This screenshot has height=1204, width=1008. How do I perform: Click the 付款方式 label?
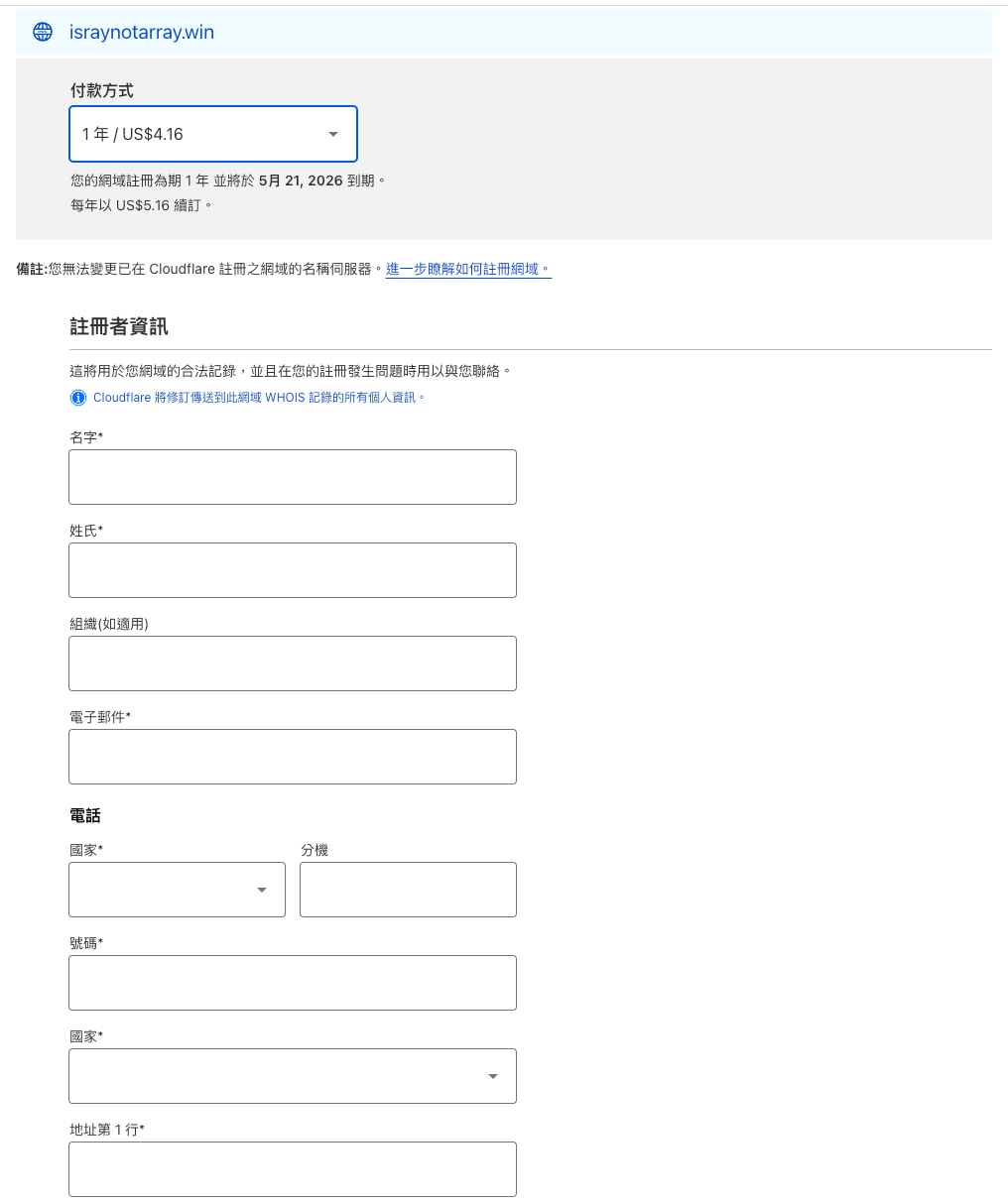(x=101, y=90)
